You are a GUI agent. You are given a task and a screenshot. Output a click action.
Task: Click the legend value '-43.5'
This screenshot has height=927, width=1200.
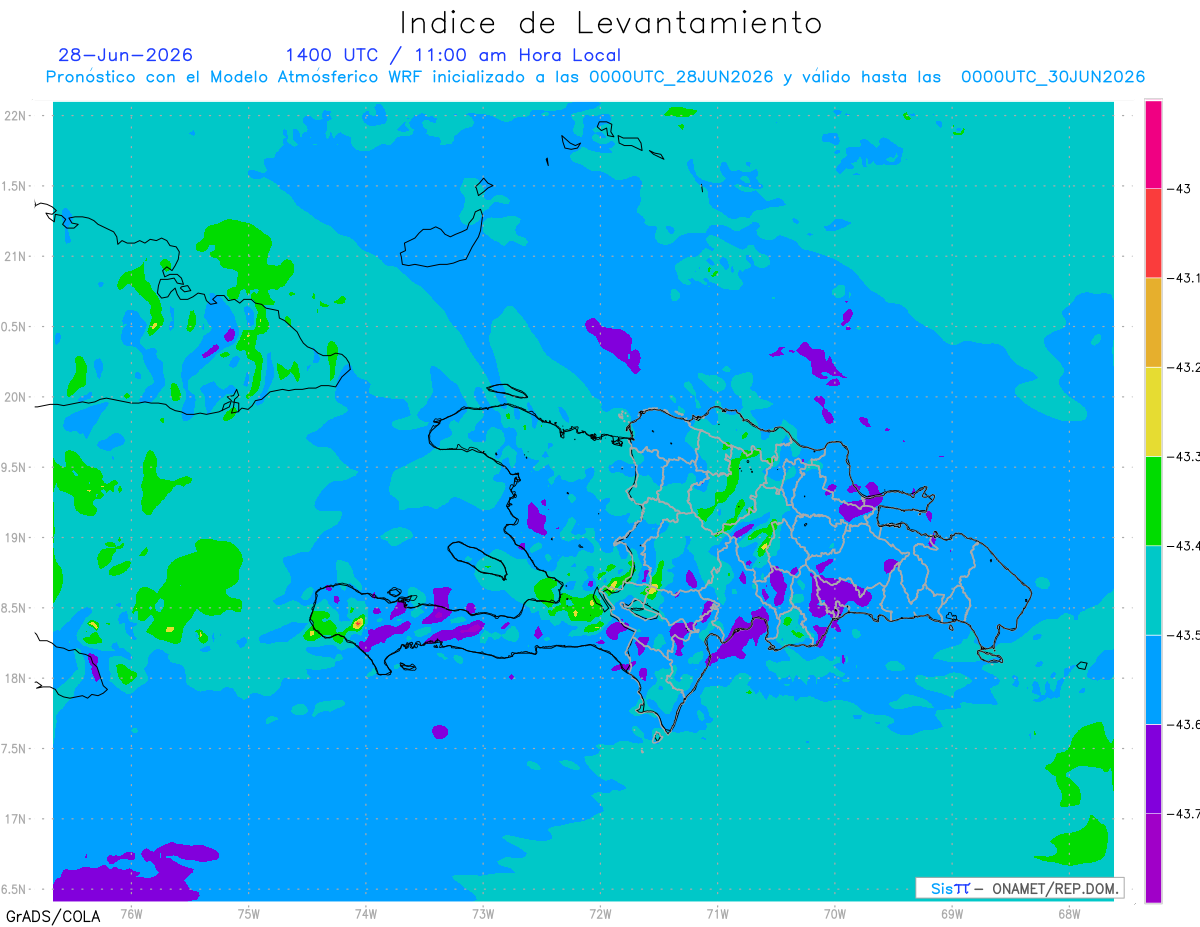click(1183, 635)
